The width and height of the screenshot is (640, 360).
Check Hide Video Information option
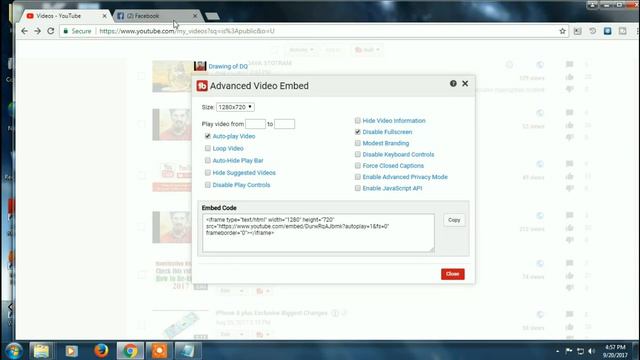[x=358, y=120]
